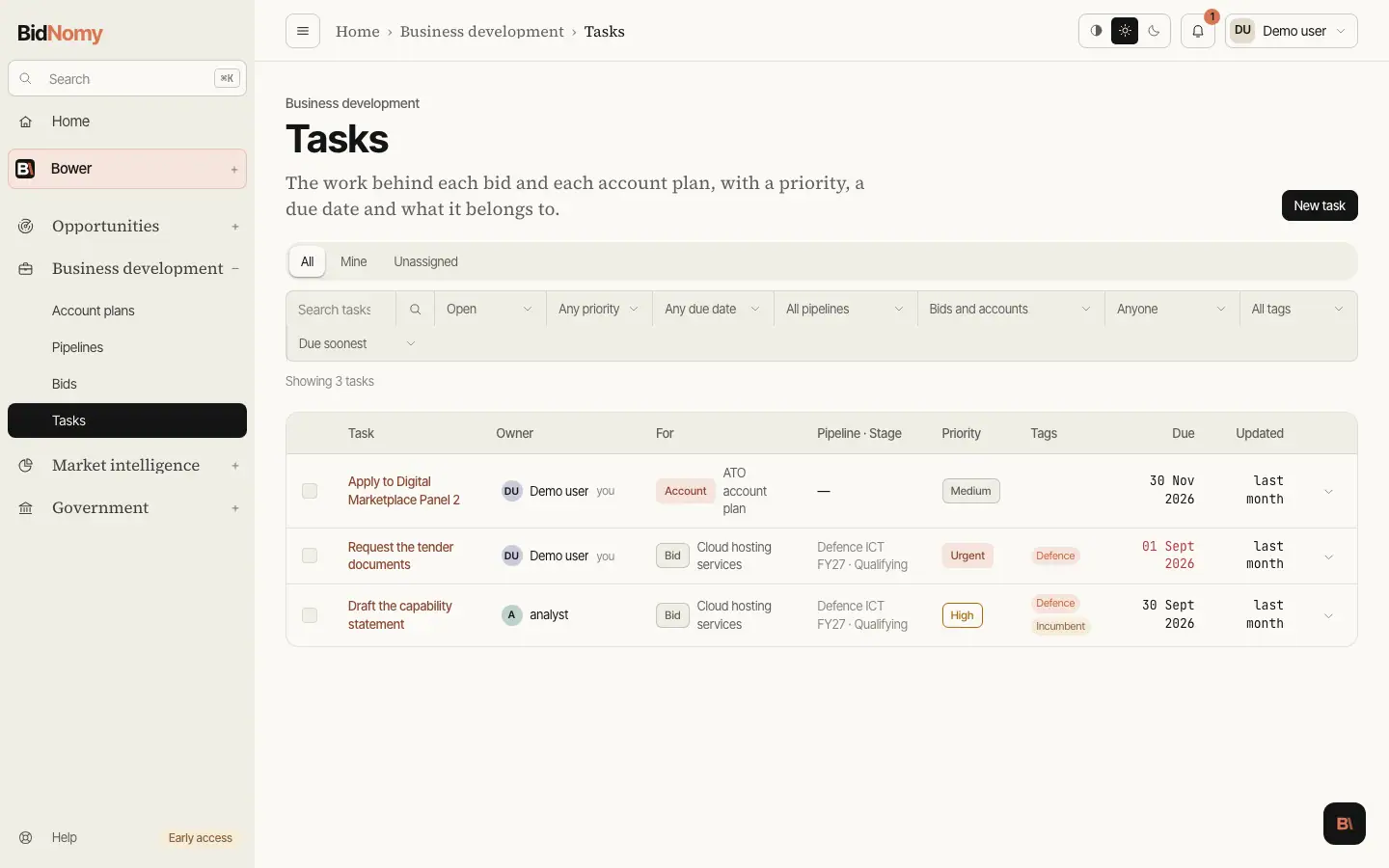1389x868 pixels.
Task: Click the Bower workspace logo icon
Action: pos(26,169)
